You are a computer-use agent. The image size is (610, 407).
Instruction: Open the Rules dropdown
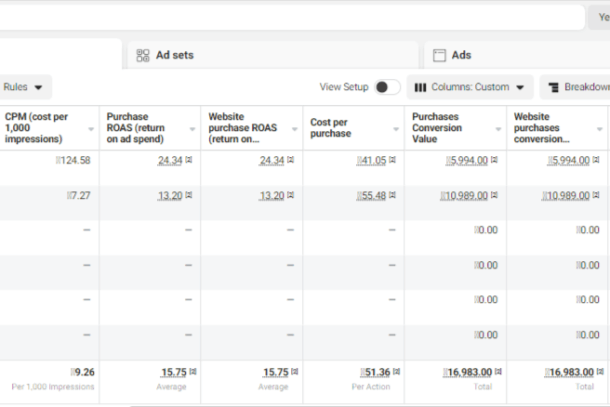tap(24, 87)
